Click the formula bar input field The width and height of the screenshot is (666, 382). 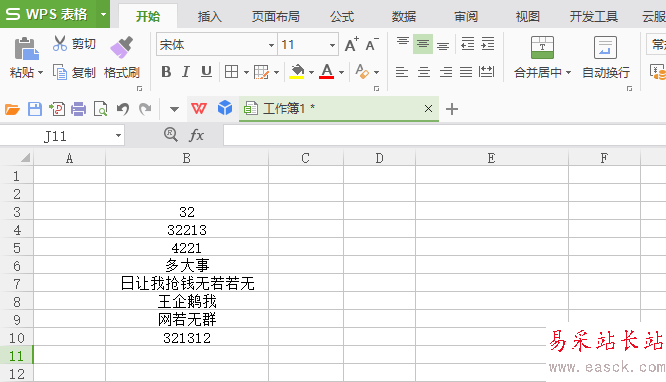tap(444, 136)
